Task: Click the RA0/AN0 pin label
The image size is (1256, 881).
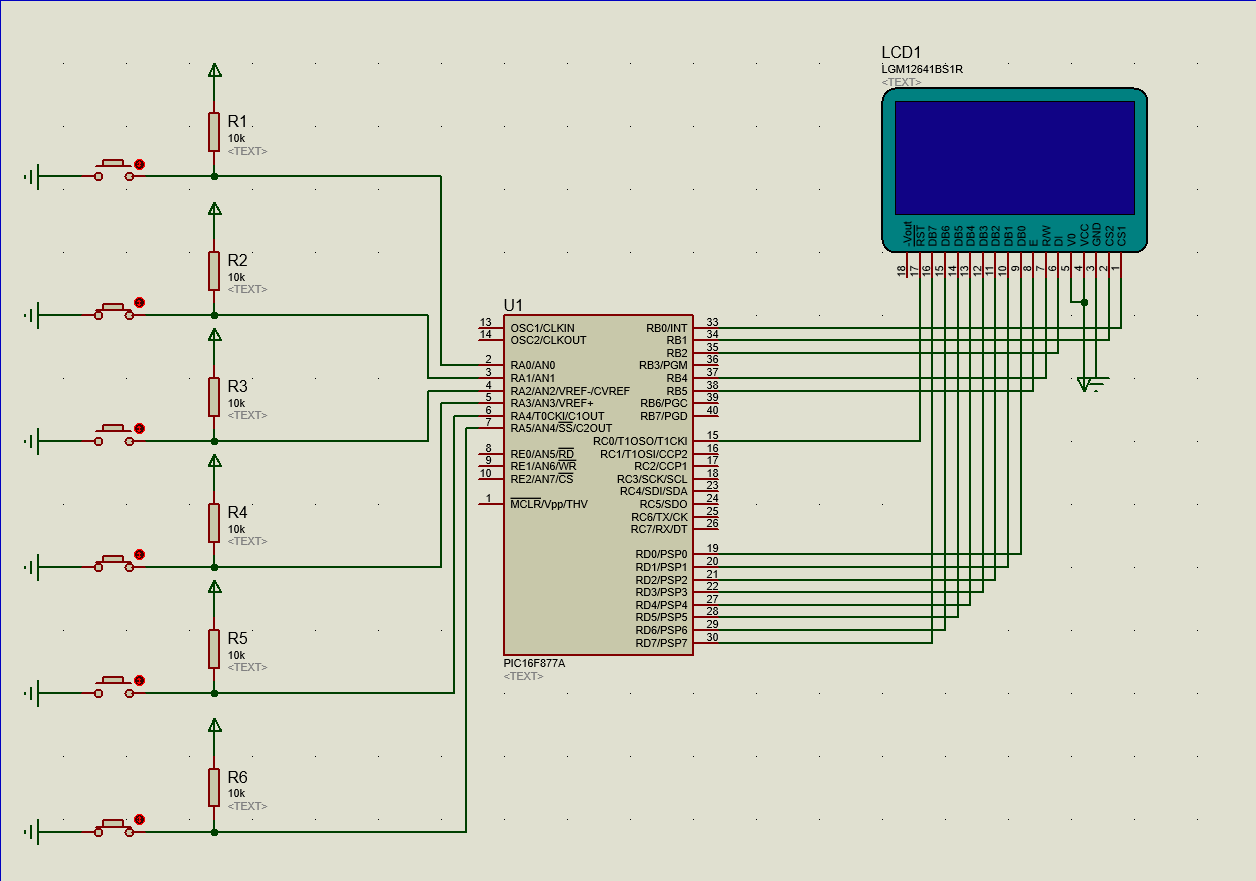Action: (x=532, y=365)
